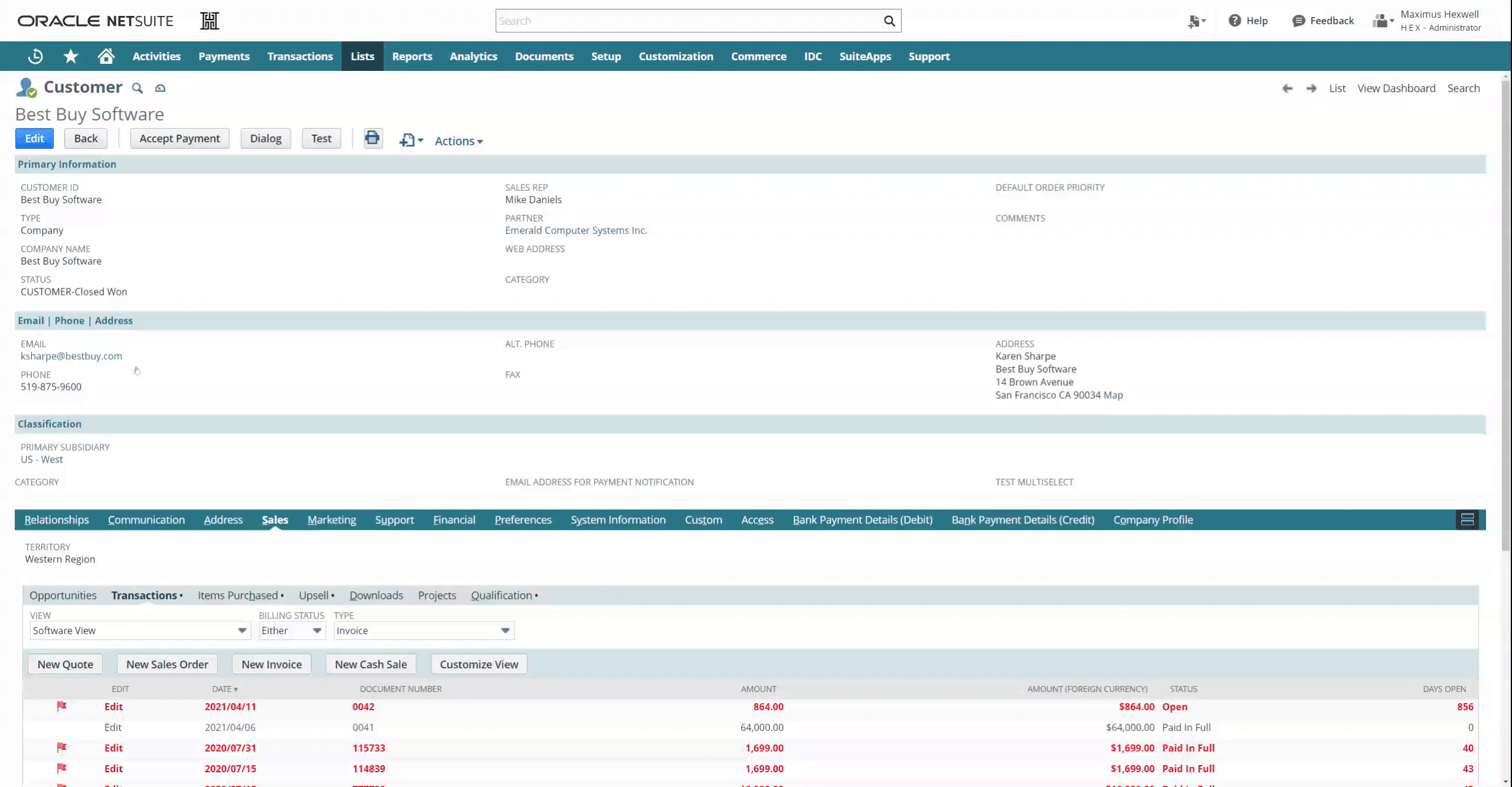
Task: Open the Company Profile tab
Action: coord(1153,520)
